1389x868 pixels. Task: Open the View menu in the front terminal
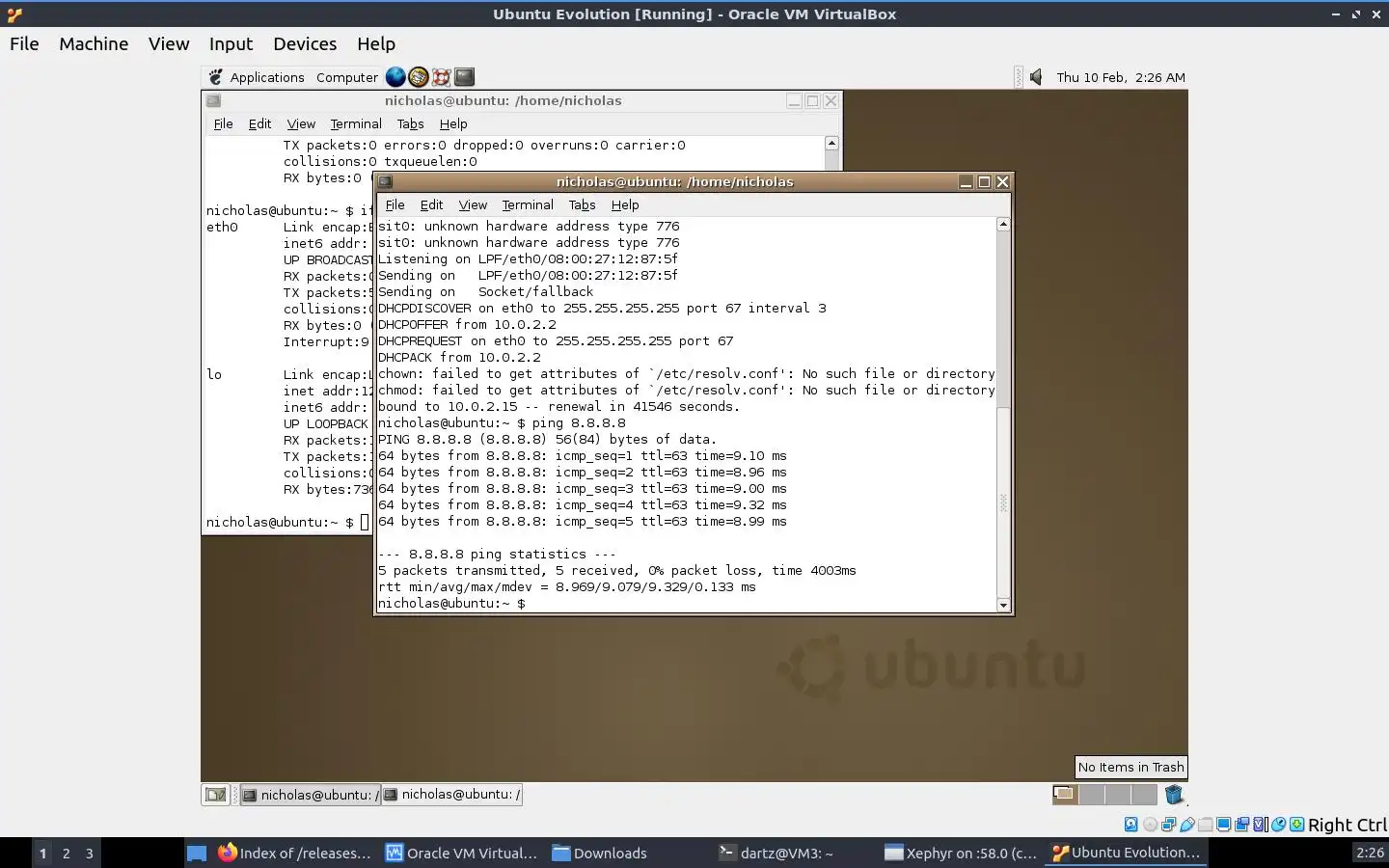pos(473,204)
